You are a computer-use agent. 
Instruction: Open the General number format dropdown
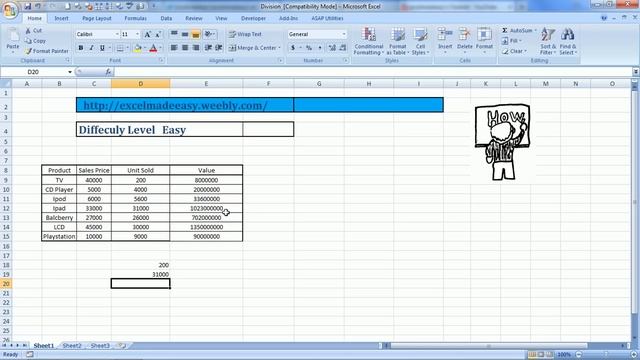pyautogui.click(x=344, y=34)
